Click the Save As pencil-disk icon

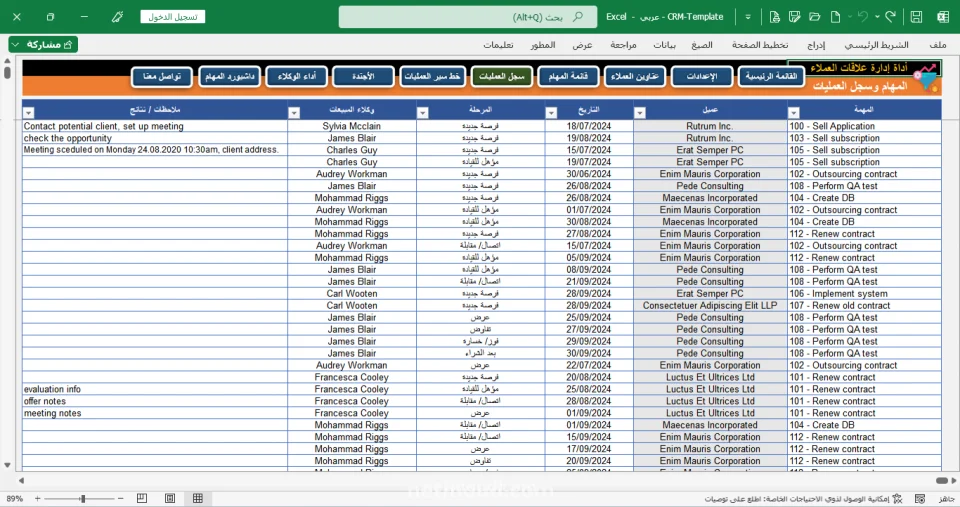[x=795, y=17]
